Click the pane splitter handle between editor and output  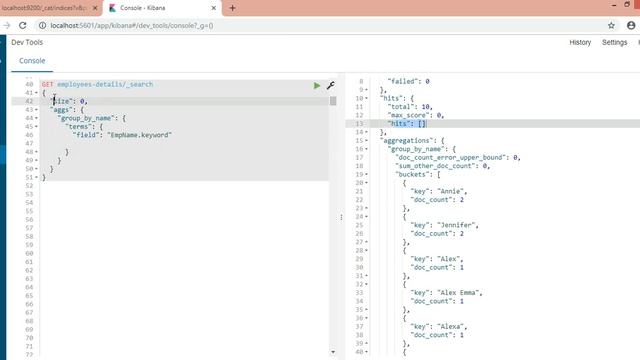[x=341, y=217]
